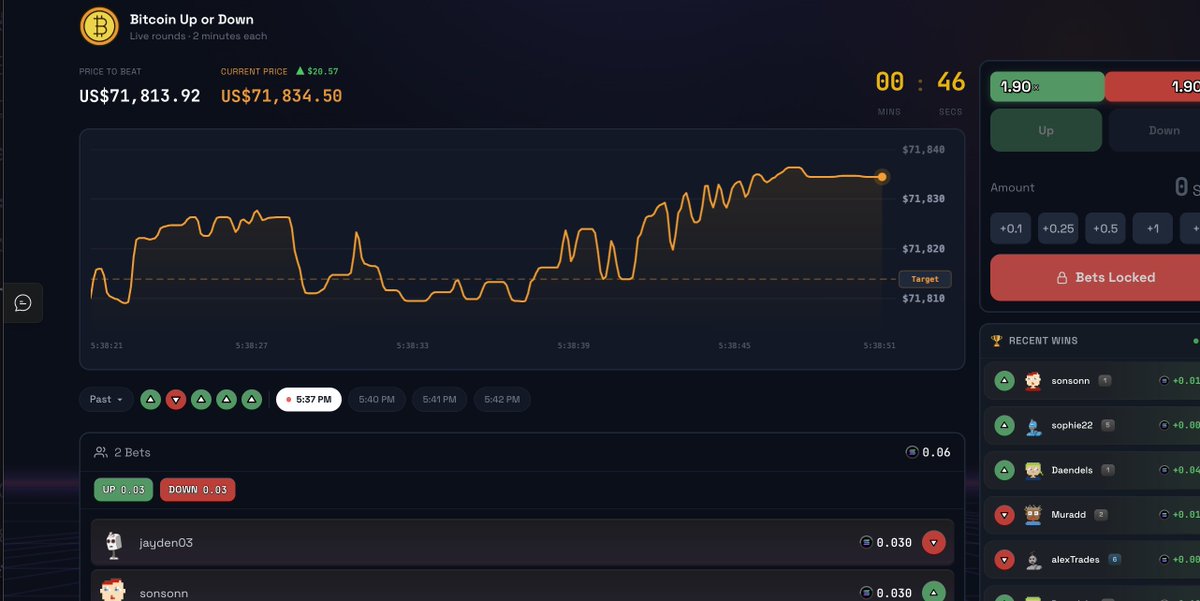This screenshot has height=601, width=1200.
Task: Click the Bitcoin Up or Down title
Action: [x=192, y=19]
